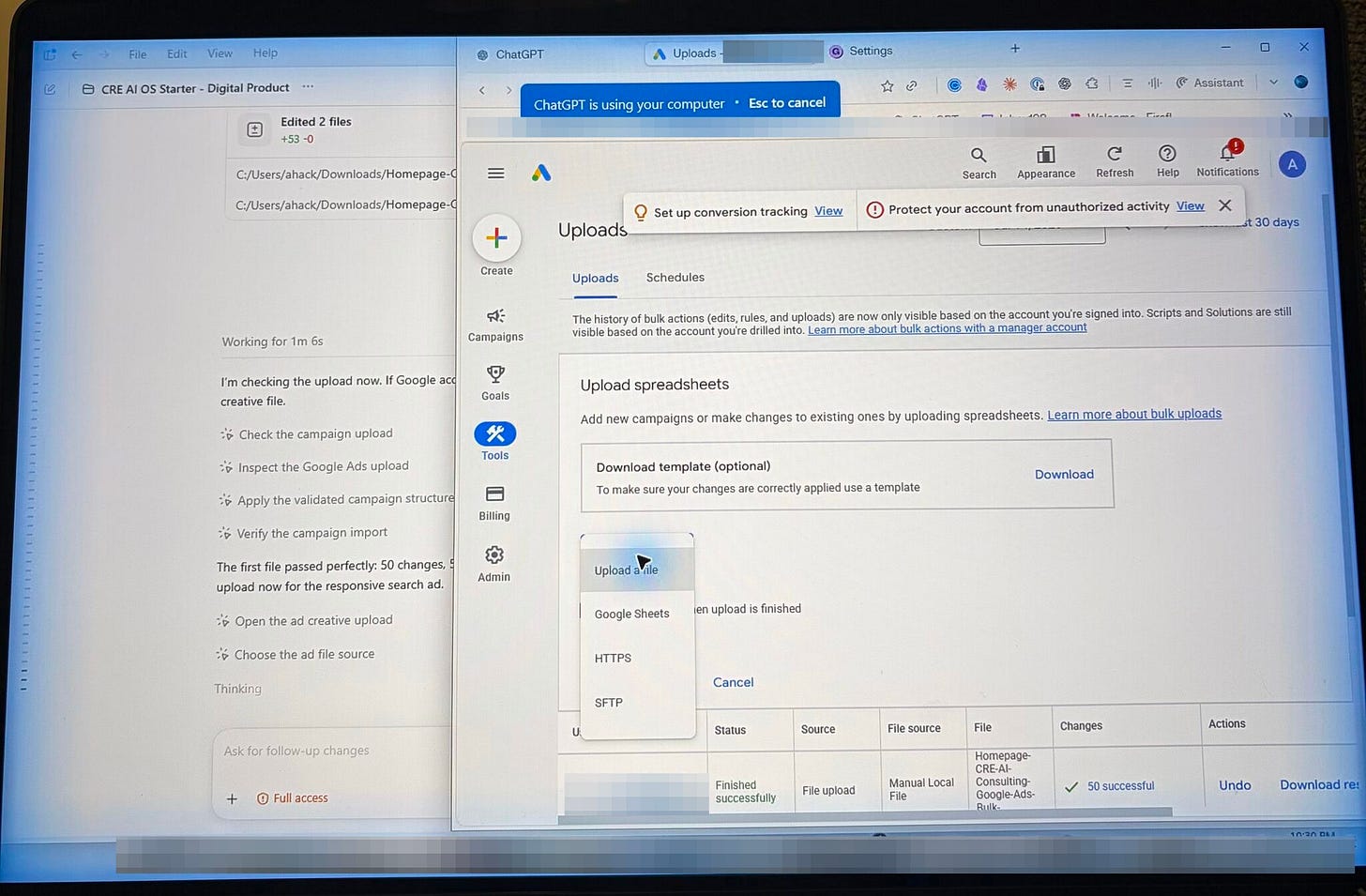
Task: Show hidden bookmarks with double chevron
Action: [1287, 115]
